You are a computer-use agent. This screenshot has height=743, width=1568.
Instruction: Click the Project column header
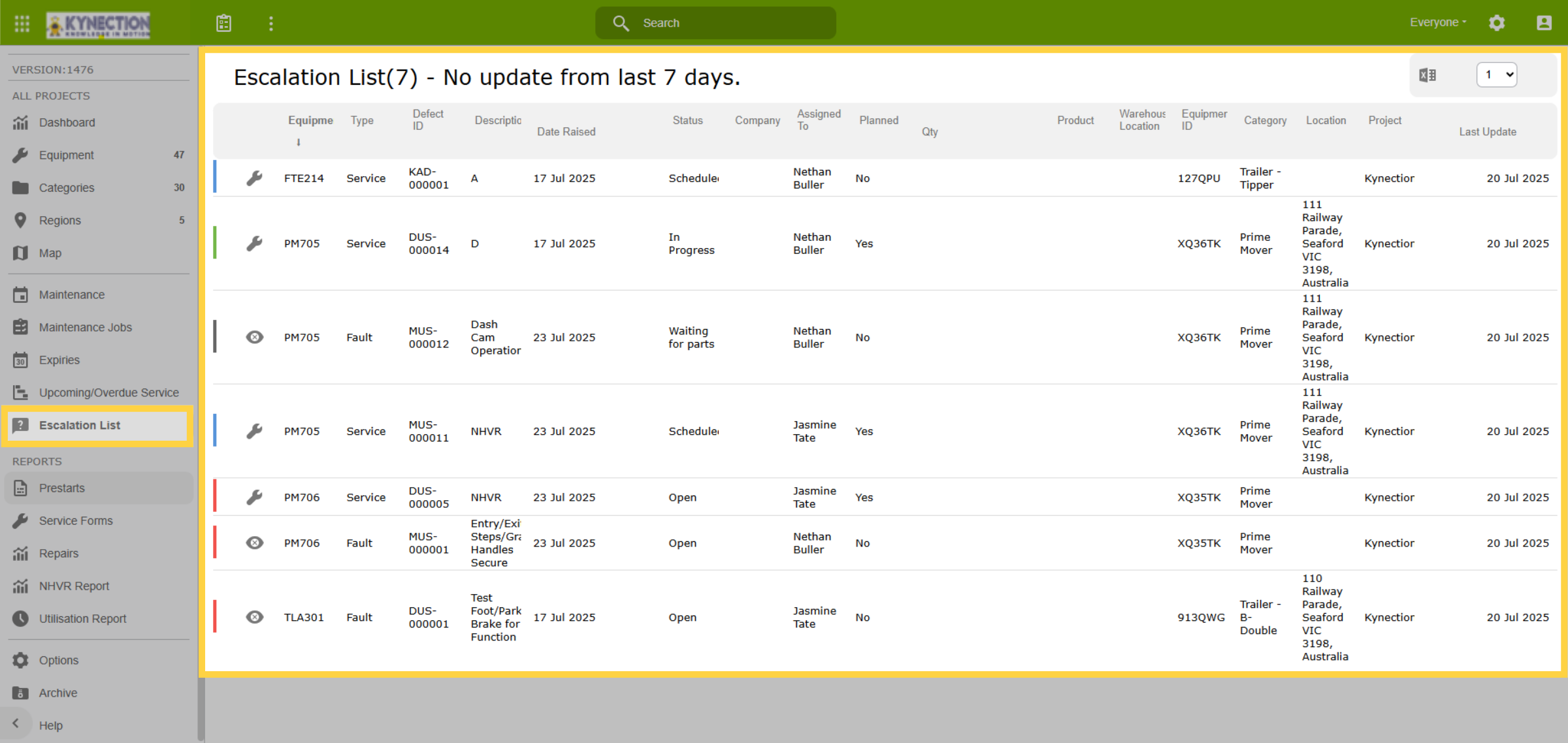click(1384, 120)
